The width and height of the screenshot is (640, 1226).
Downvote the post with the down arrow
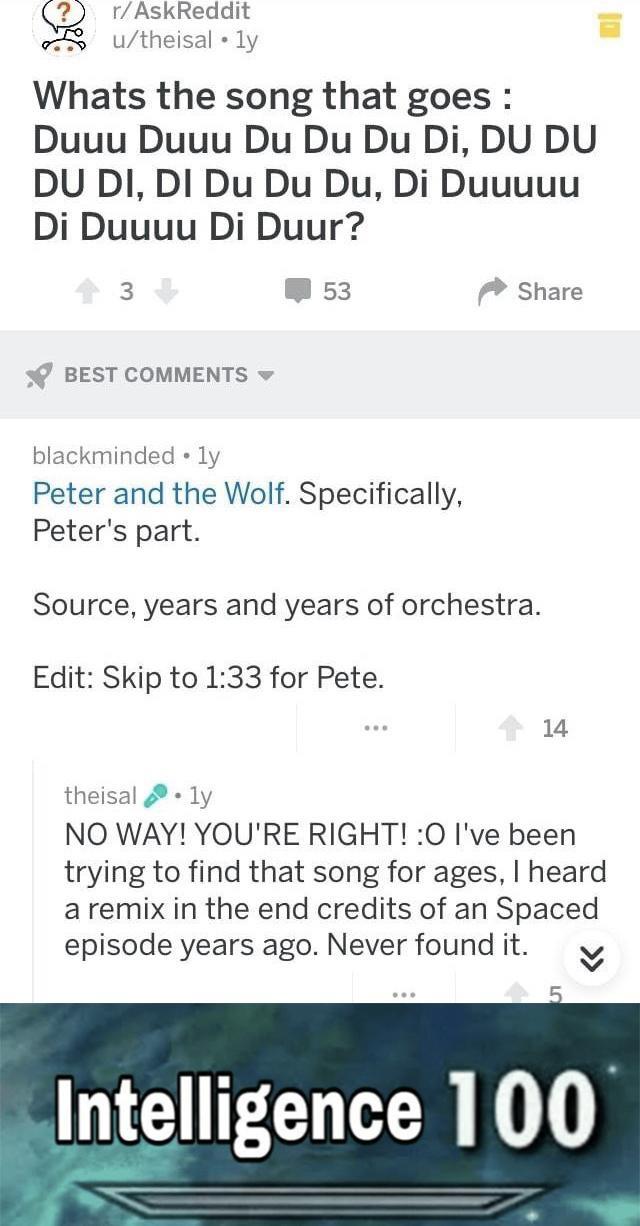coord(166,291)
